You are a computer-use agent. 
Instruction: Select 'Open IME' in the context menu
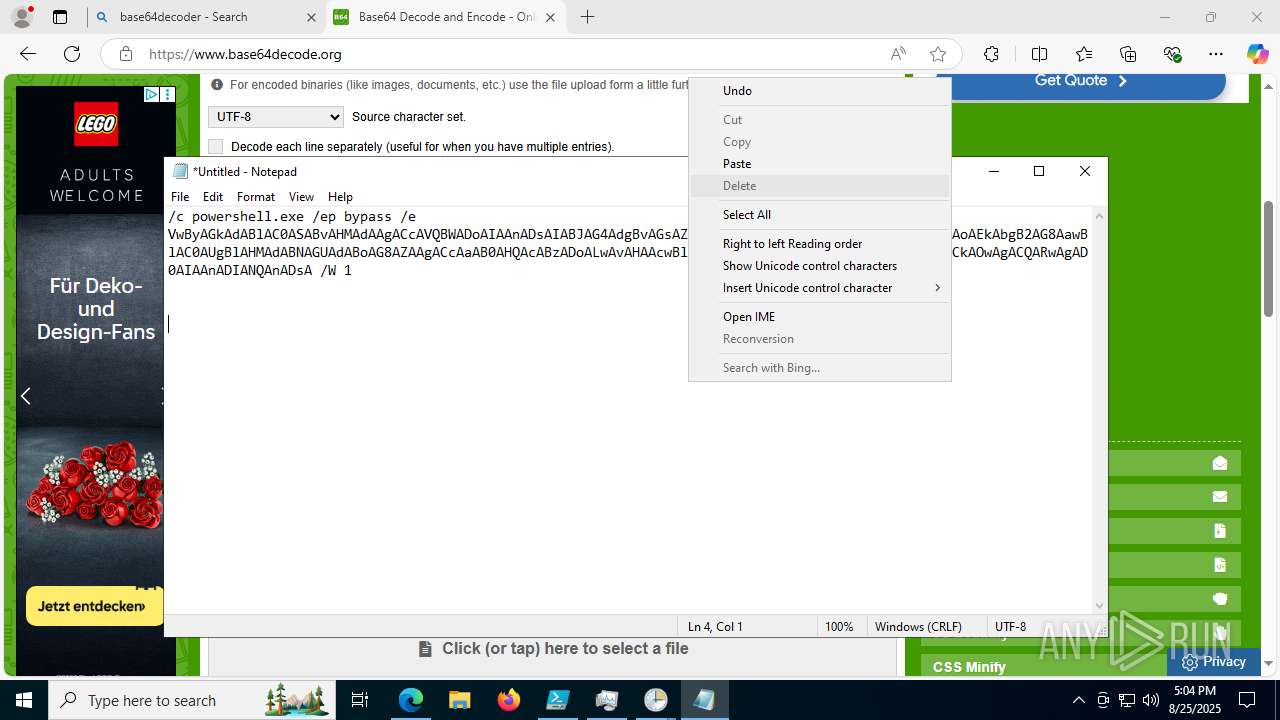819,317
